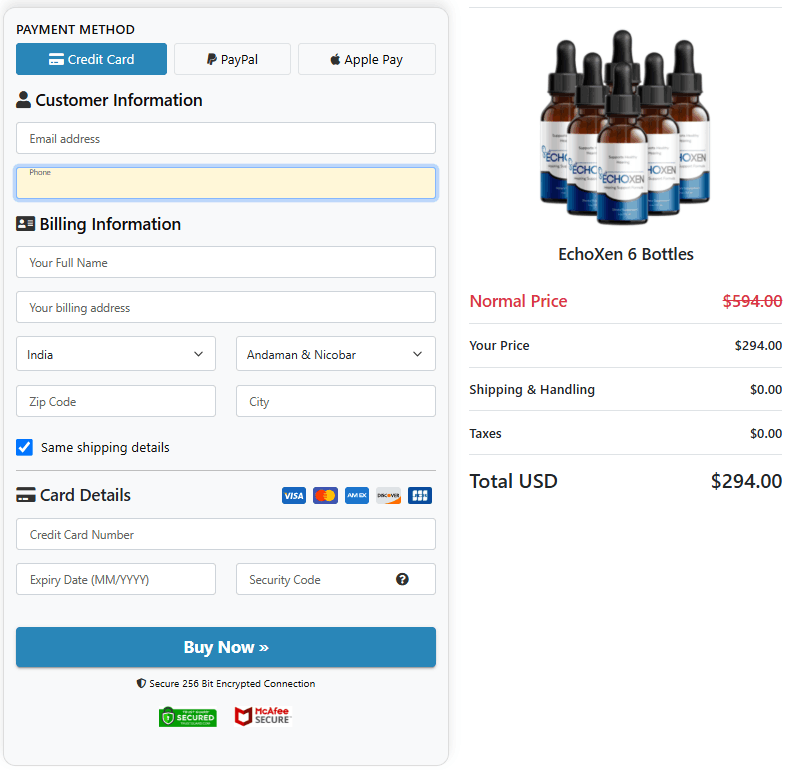
Task: Click the security code help question-mark icon
Action: pos(402,579)
